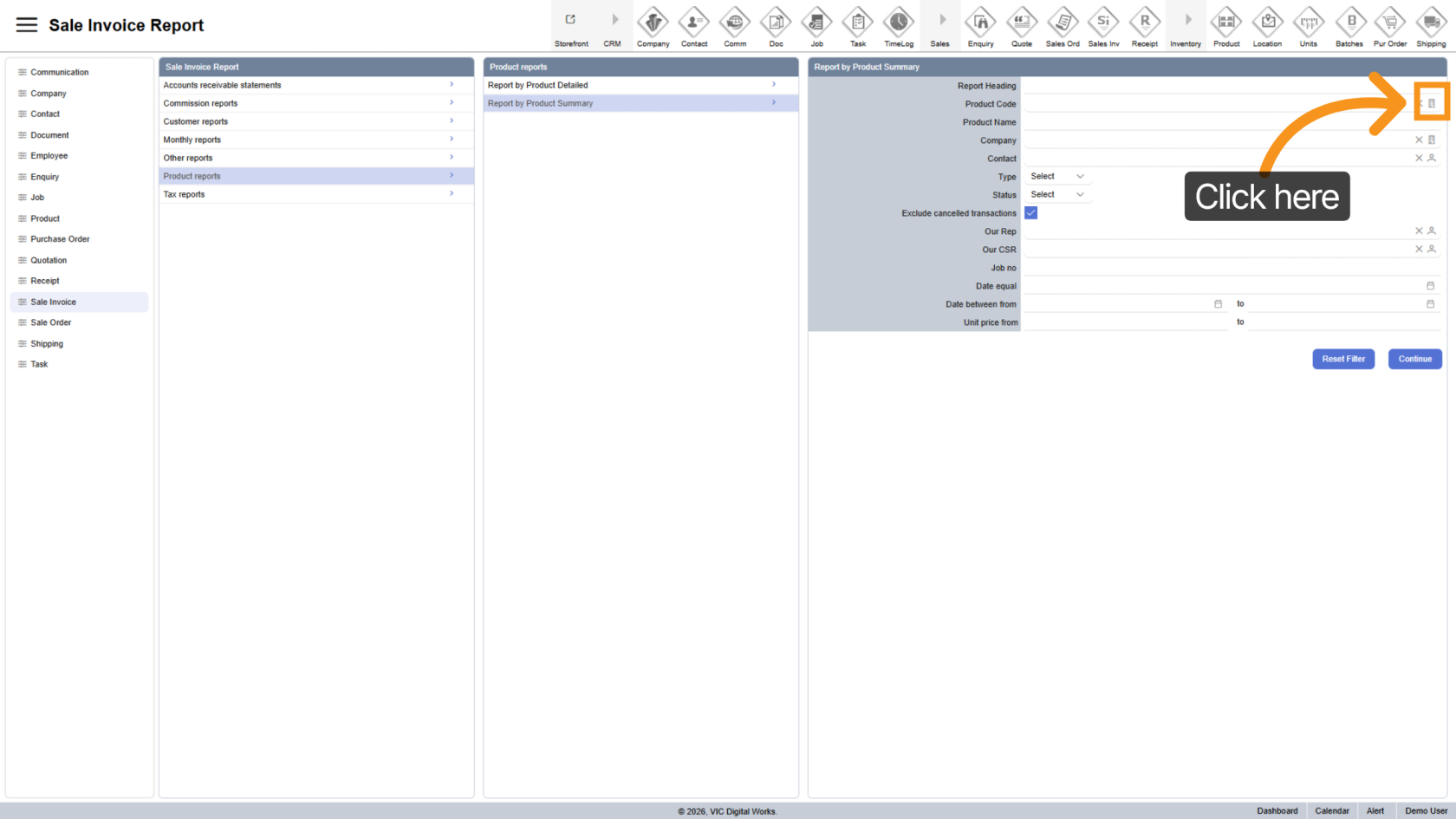Viewport: 1456px width, 819px height.
Task: Open the Status dropdown
Action: [x=1057, y=195]
